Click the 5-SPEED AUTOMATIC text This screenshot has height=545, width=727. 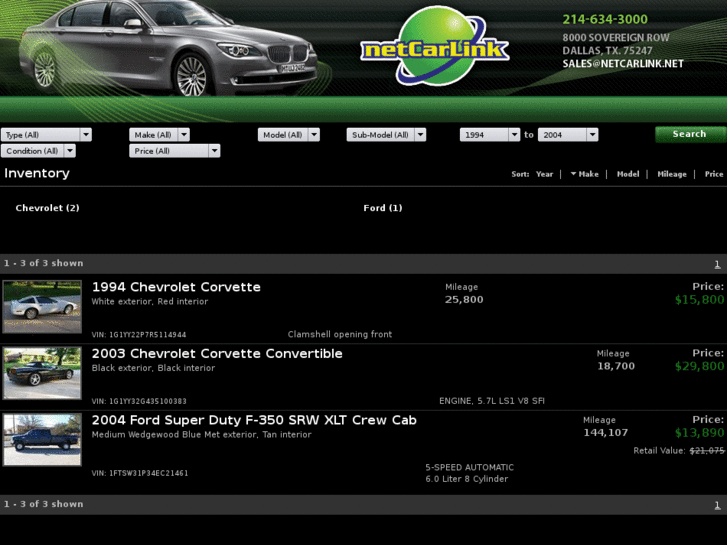tap(470, 468)
